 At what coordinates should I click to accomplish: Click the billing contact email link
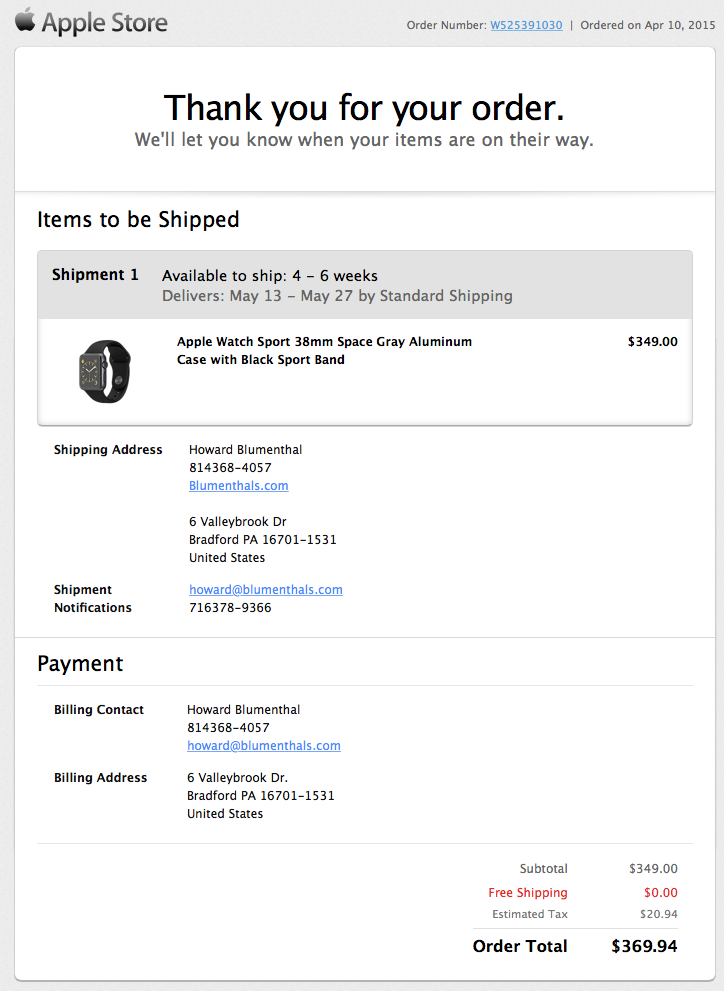point(263,746)
